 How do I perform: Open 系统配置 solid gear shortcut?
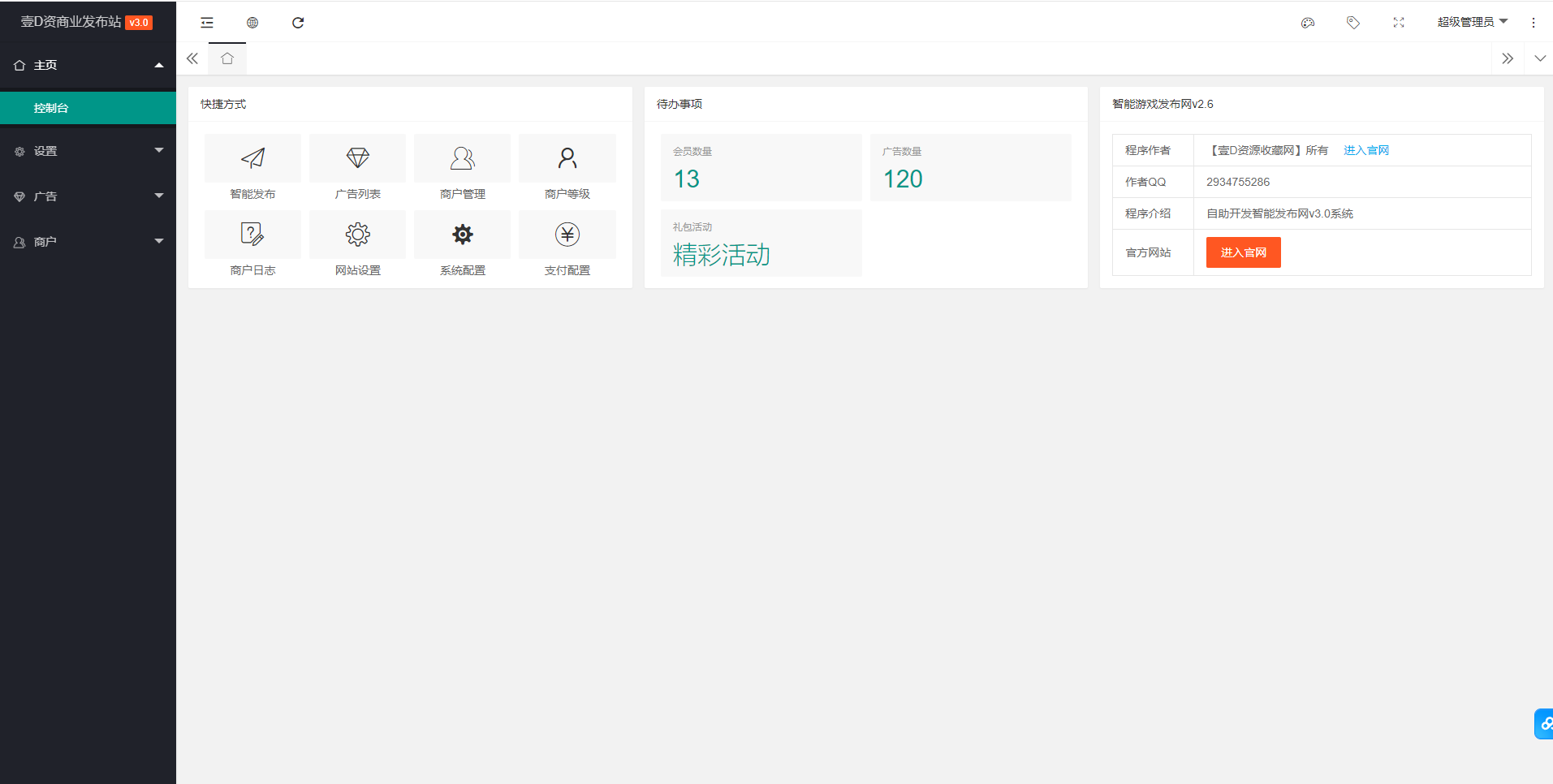tap(463, 244)
